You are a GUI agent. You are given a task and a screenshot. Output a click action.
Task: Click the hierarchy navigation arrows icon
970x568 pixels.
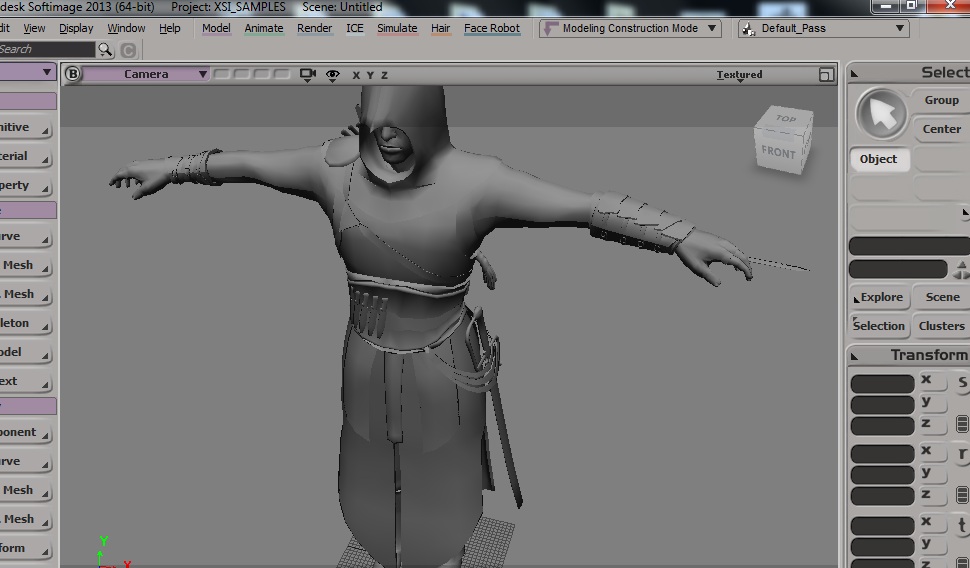[961, 270]
